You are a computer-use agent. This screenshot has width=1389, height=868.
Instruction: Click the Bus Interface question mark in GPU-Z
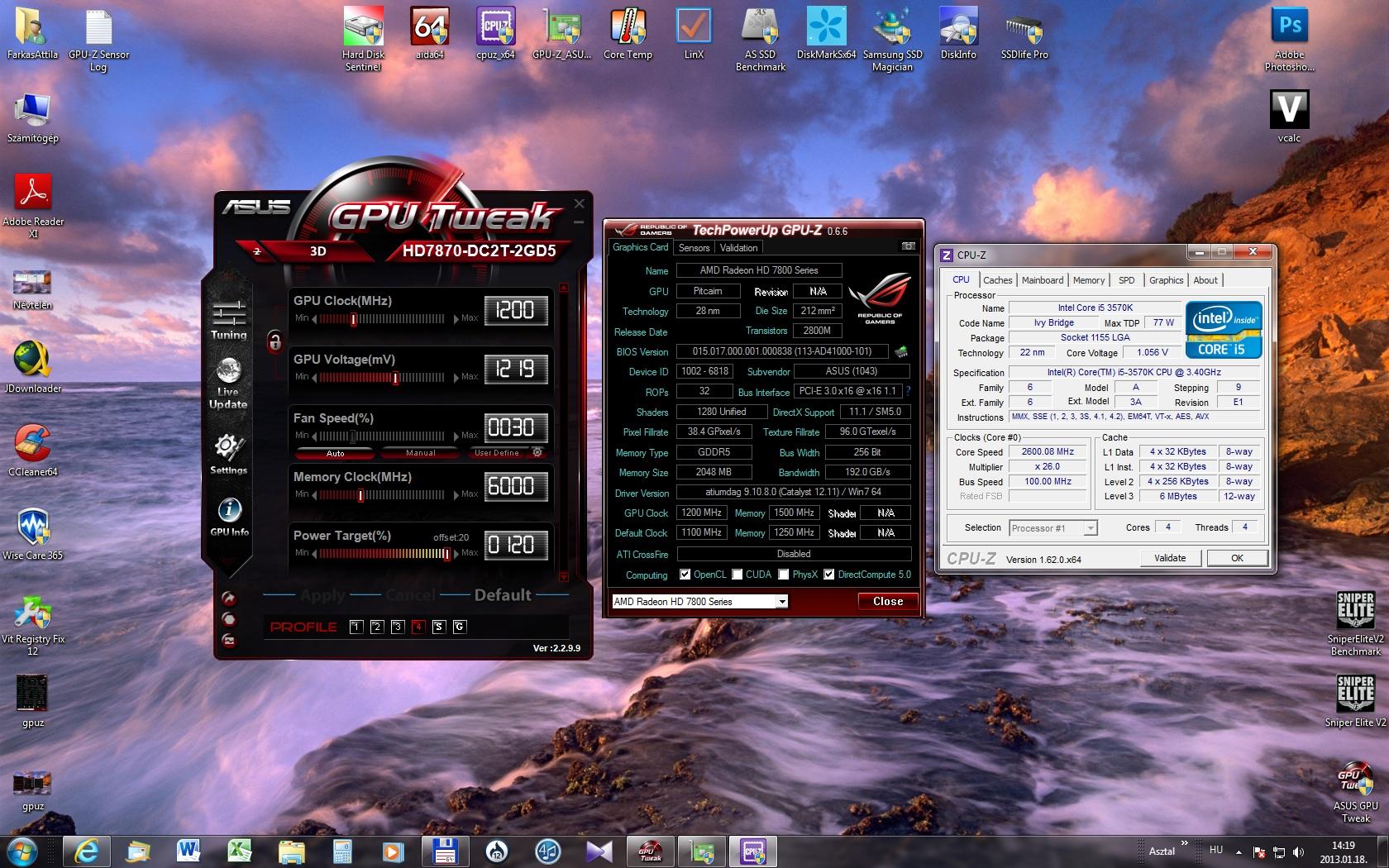[x=908, y=391]
